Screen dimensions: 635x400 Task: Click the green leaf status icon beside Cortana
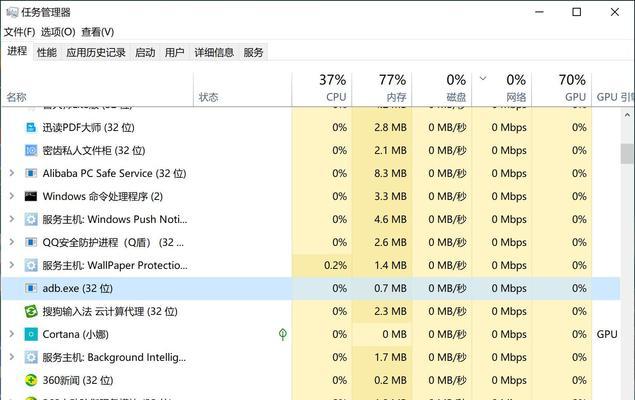283,334
